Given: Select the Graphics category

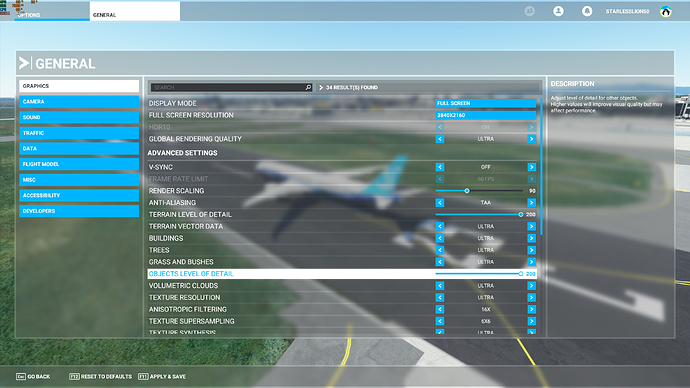Looking at the screenshot, I should [79, 86].
